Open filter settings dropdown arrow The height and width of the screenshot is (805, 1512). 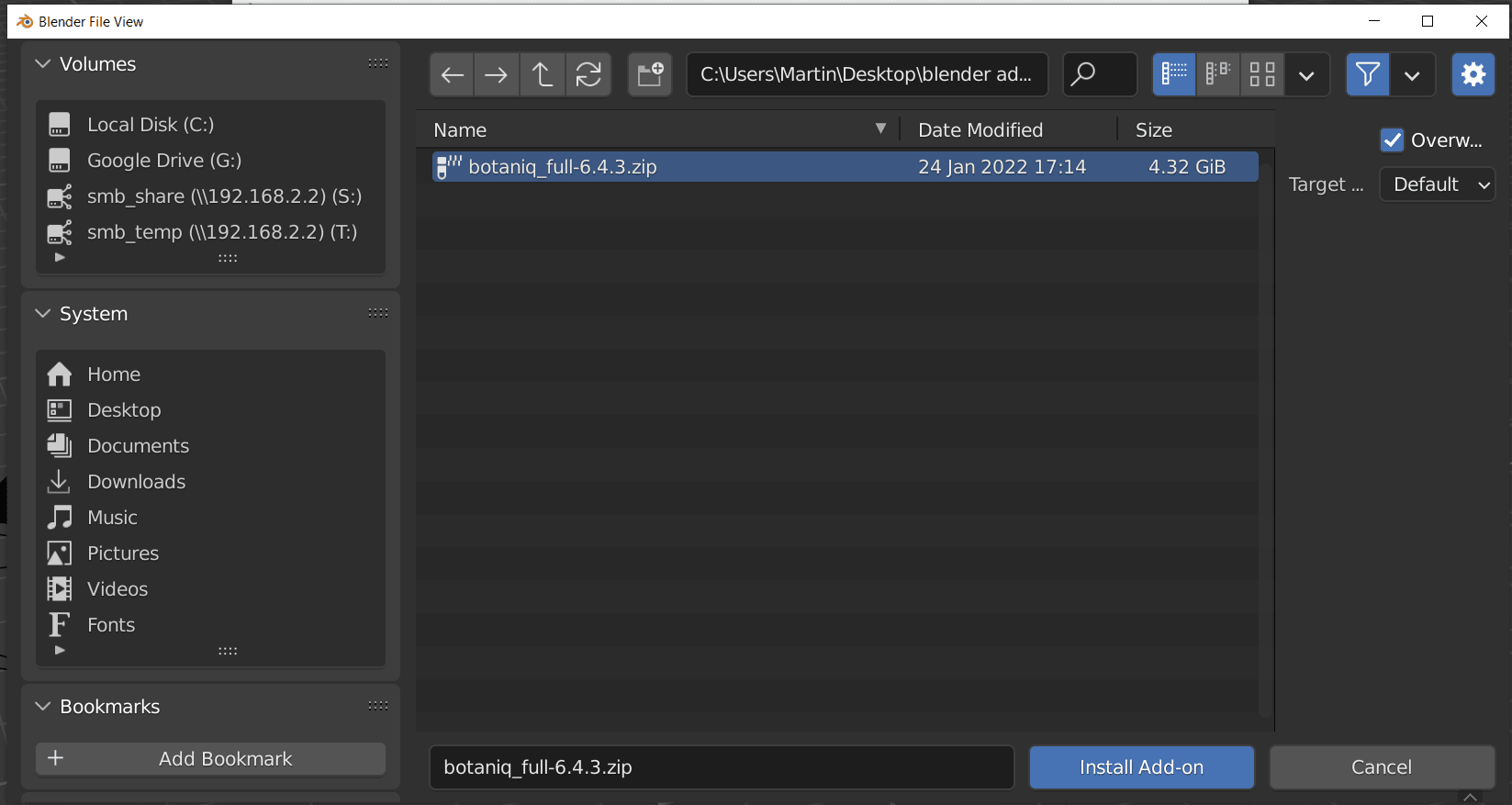click(1412, 74)
